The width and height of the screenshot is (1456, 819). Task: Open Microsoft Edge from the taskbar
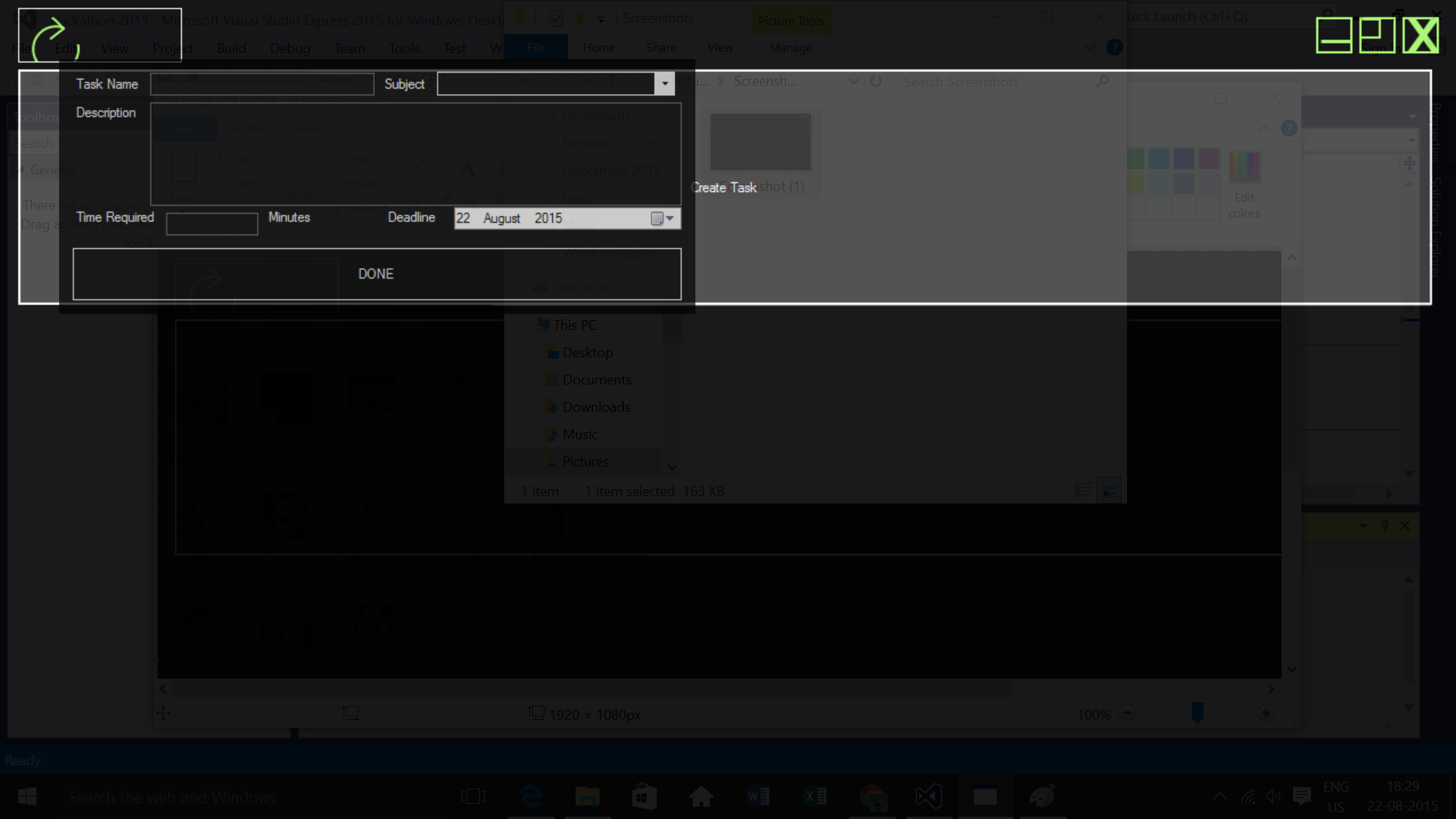tap(531, 797)
